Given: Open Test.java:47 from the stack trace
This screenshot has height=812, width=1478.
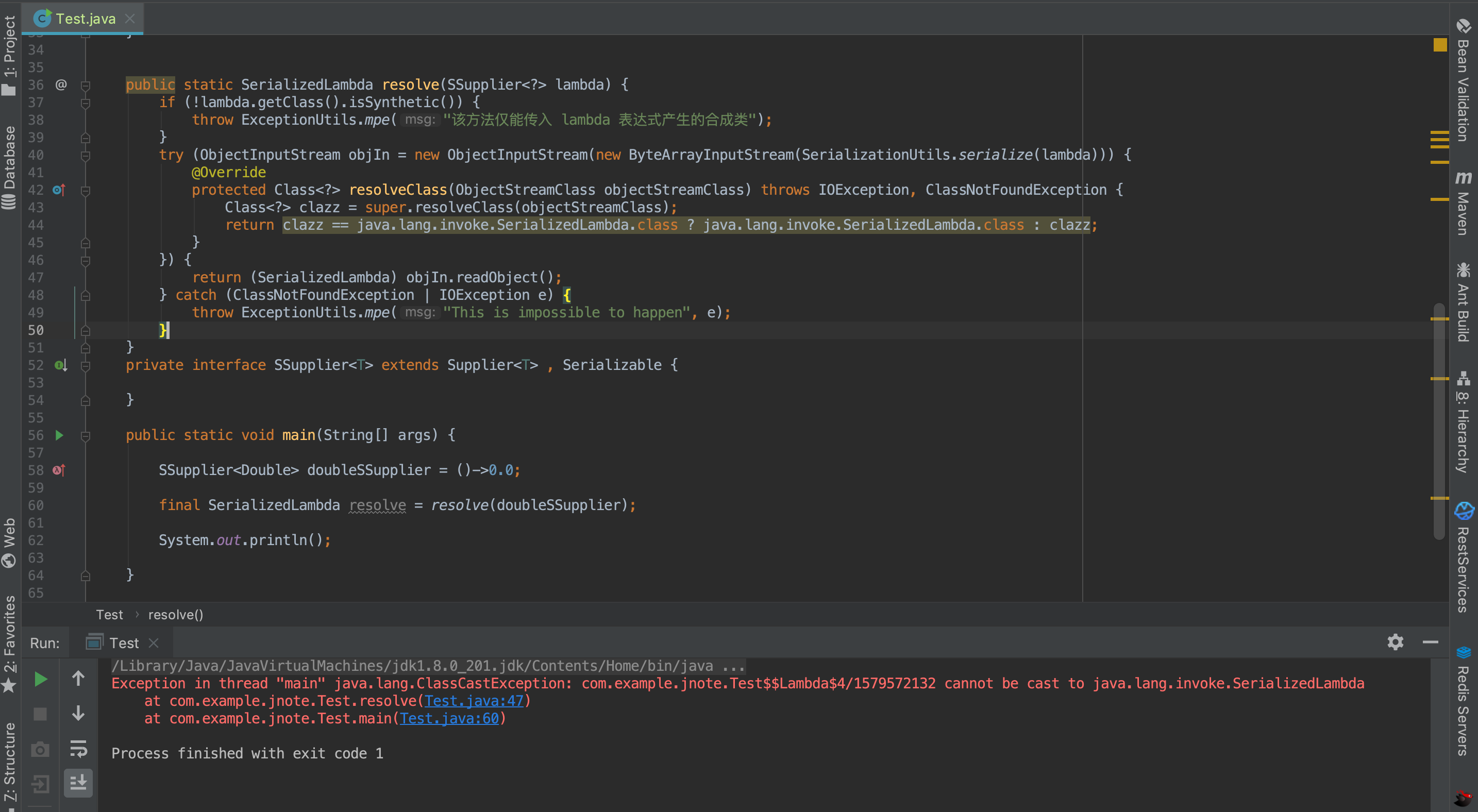Looking at the screenshot, I should coord(475,701).
